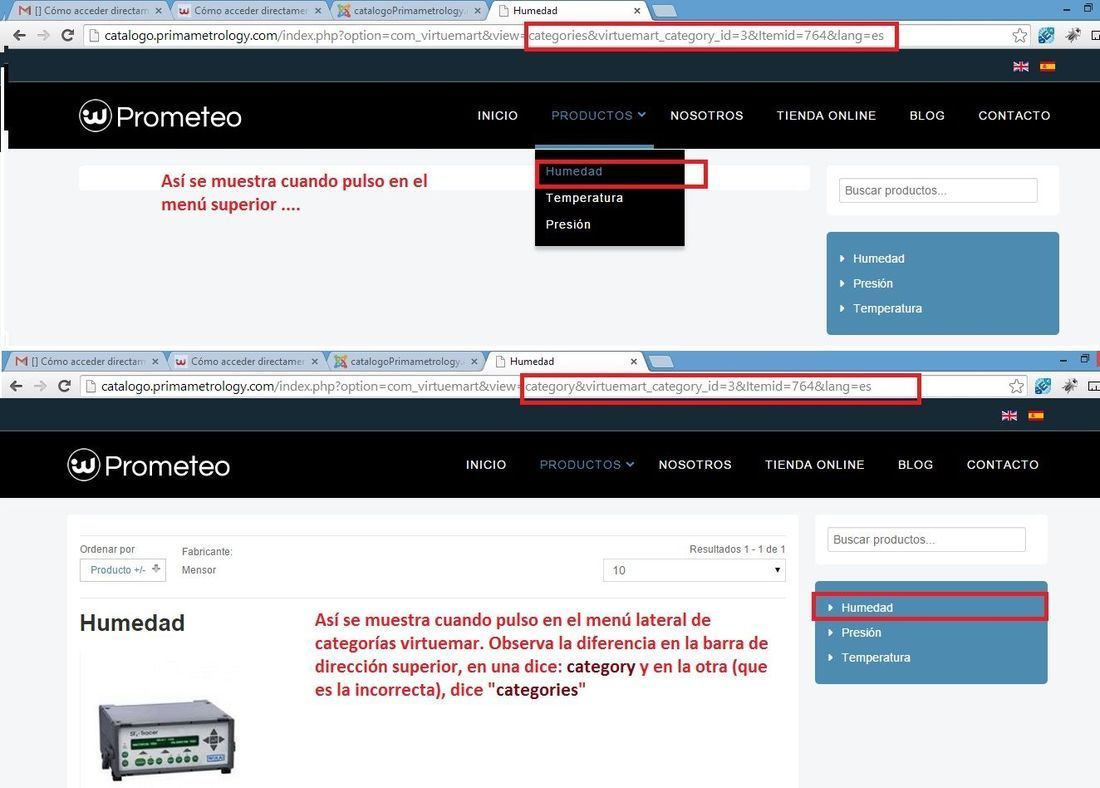Viewport: 1100px width, 788px height.
Task: Switch to second 'Cómo acceder' tab, lower browser
Action: pyautogui.click(x=246, y=361)
